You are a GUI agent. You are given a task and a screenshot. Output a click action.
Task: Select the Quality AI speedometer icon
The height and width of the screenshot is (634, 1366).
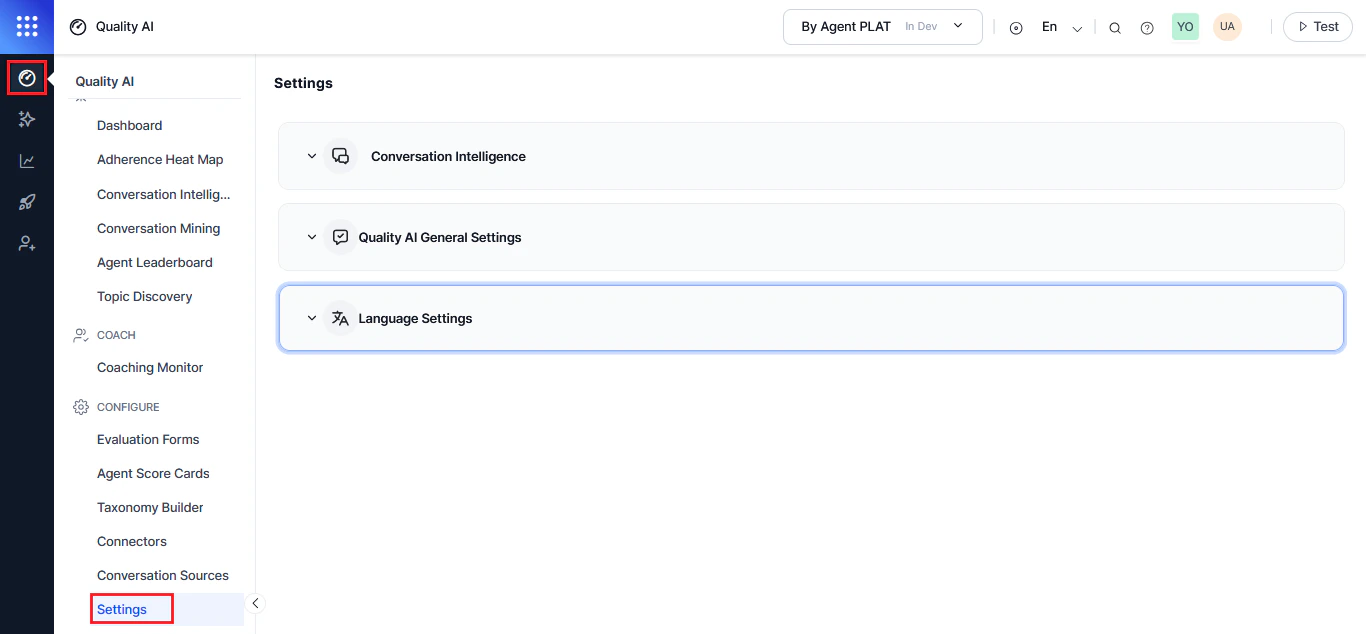coord(26,77)
